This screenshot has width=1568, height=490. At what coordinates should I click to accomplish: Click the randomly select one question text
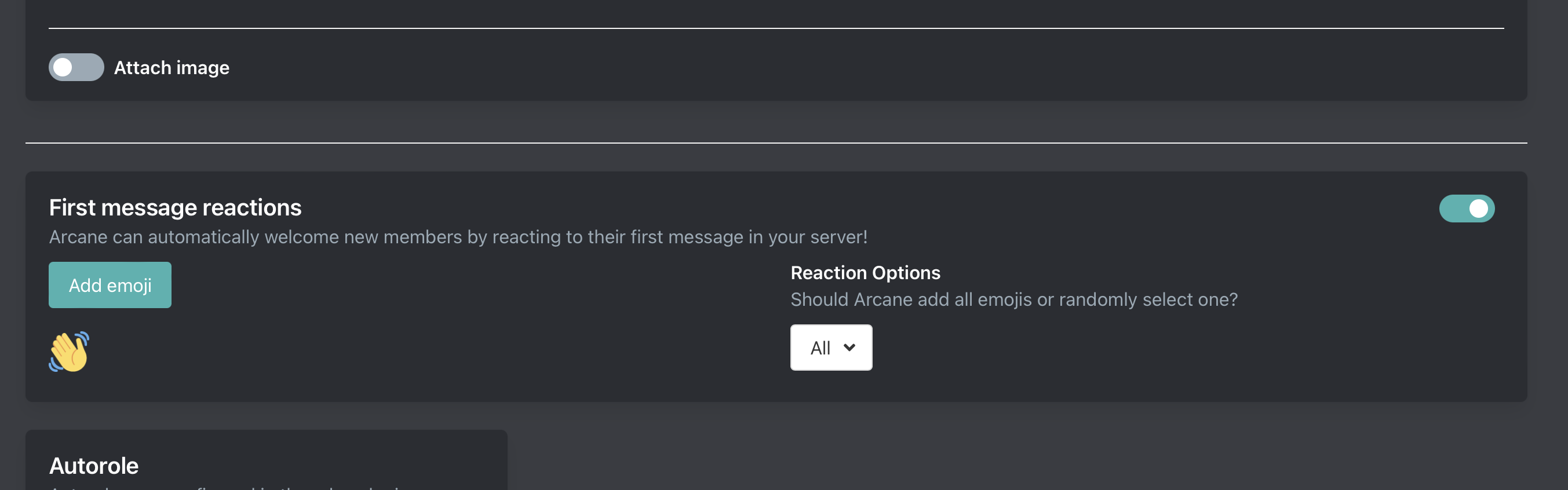(1013, 299)
